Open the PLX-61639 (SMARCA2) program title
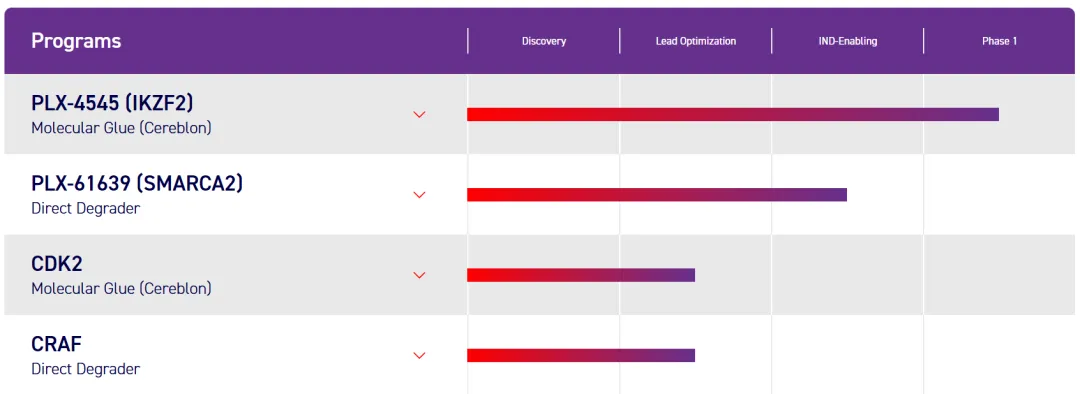The image size is (1080, 394). click(x=137, y=183)
